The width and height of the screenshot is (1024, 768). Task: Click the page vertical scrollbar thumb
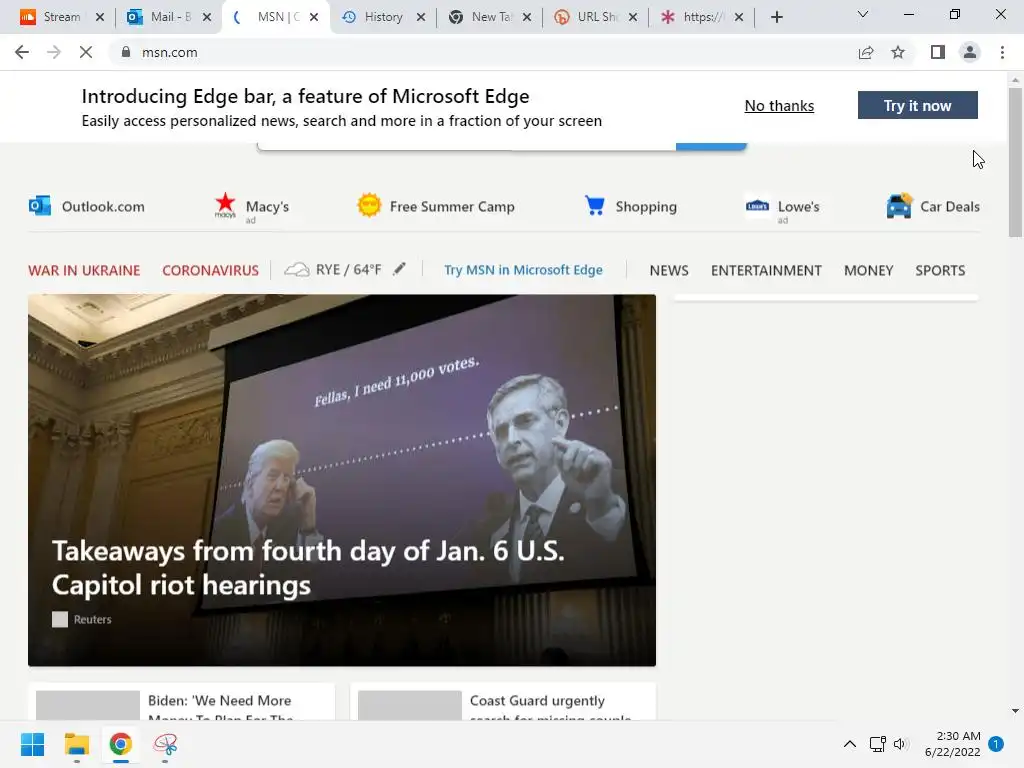click(1015, 163)
